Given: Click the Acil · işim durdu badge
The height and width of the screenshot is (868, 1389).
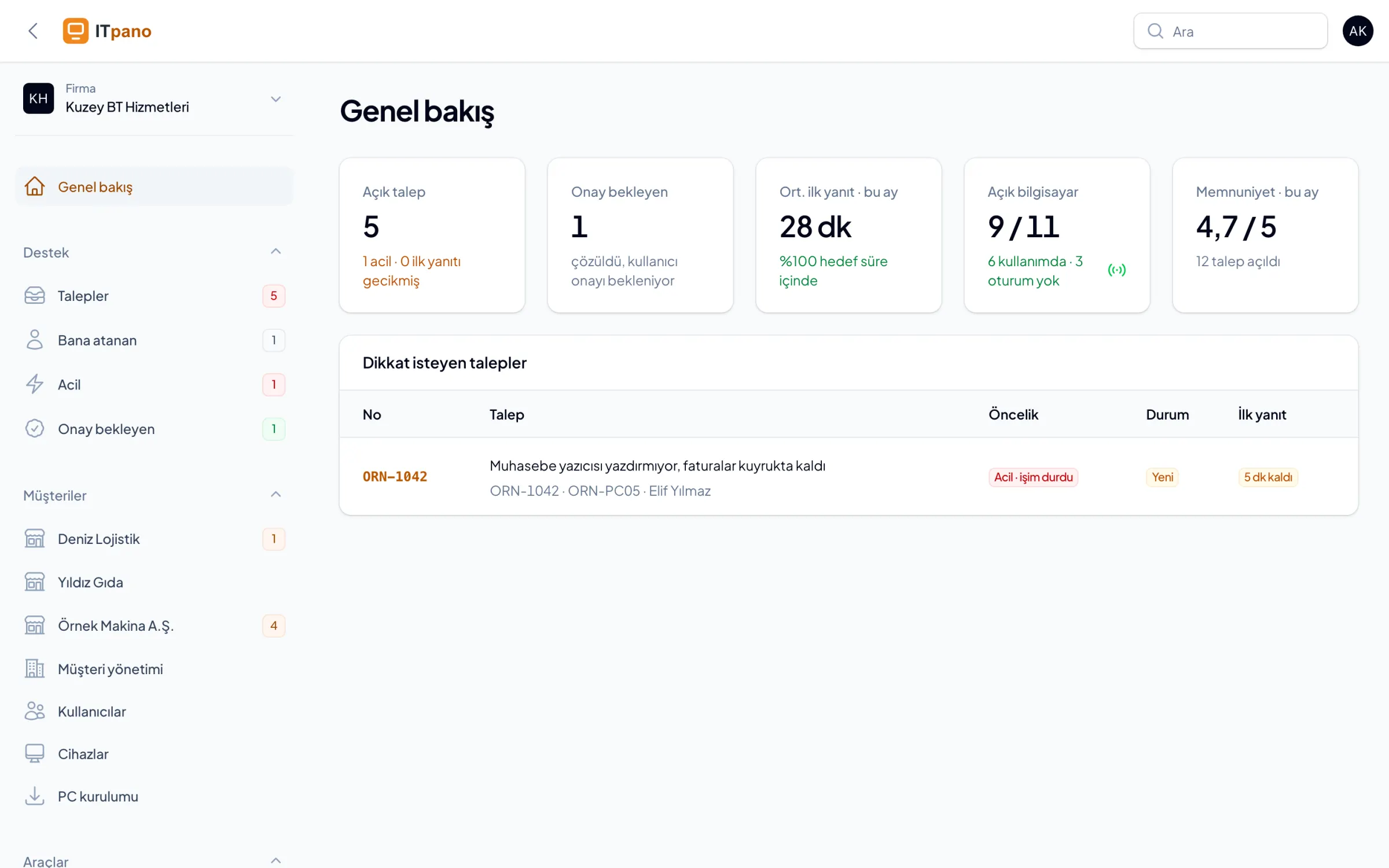Looking at the screenshot, I should click(x=1034, y=477).
